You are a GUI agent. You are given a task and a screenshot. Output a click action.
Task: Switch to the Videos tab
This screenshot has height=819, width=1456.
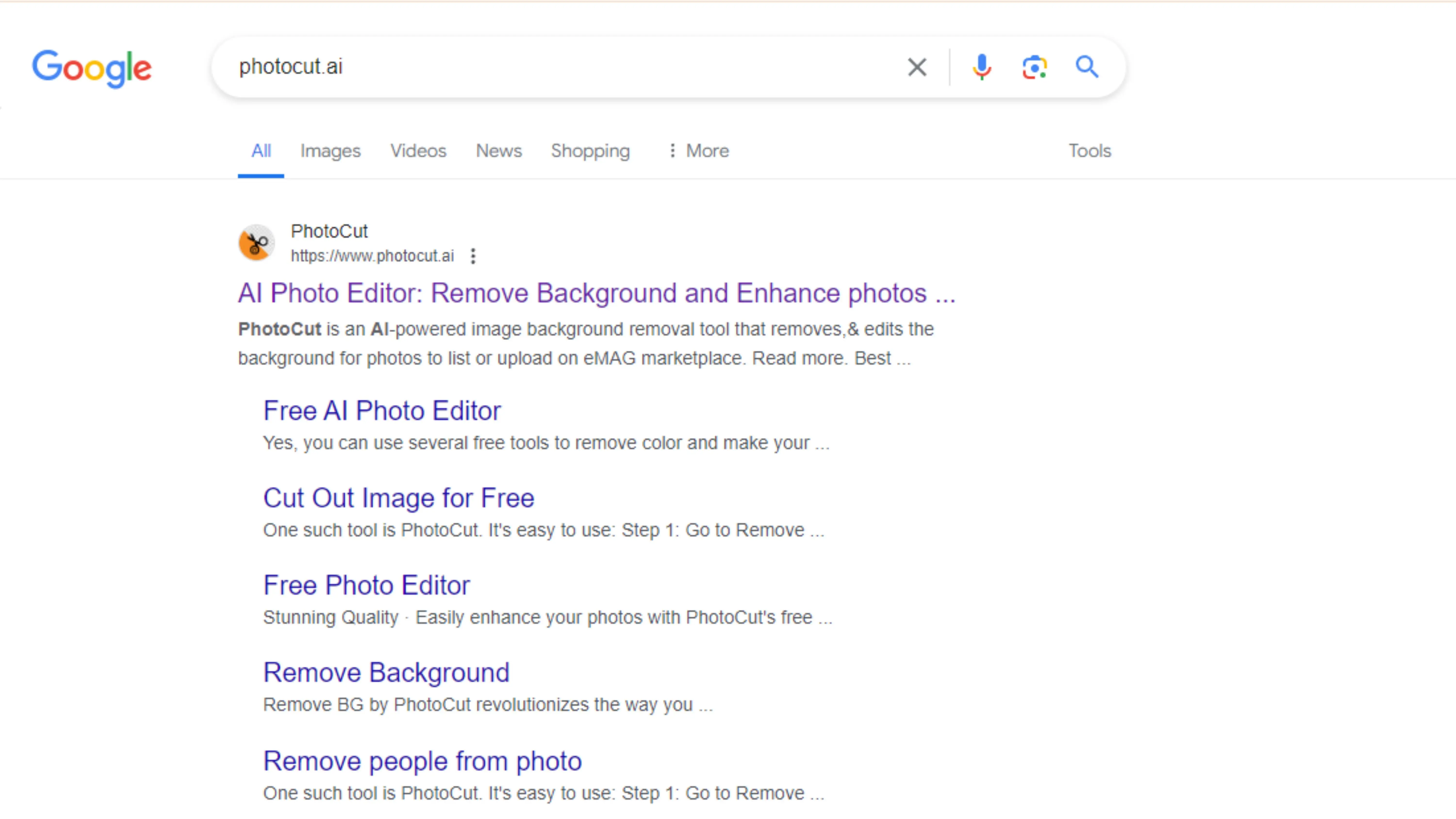(418, 151)
